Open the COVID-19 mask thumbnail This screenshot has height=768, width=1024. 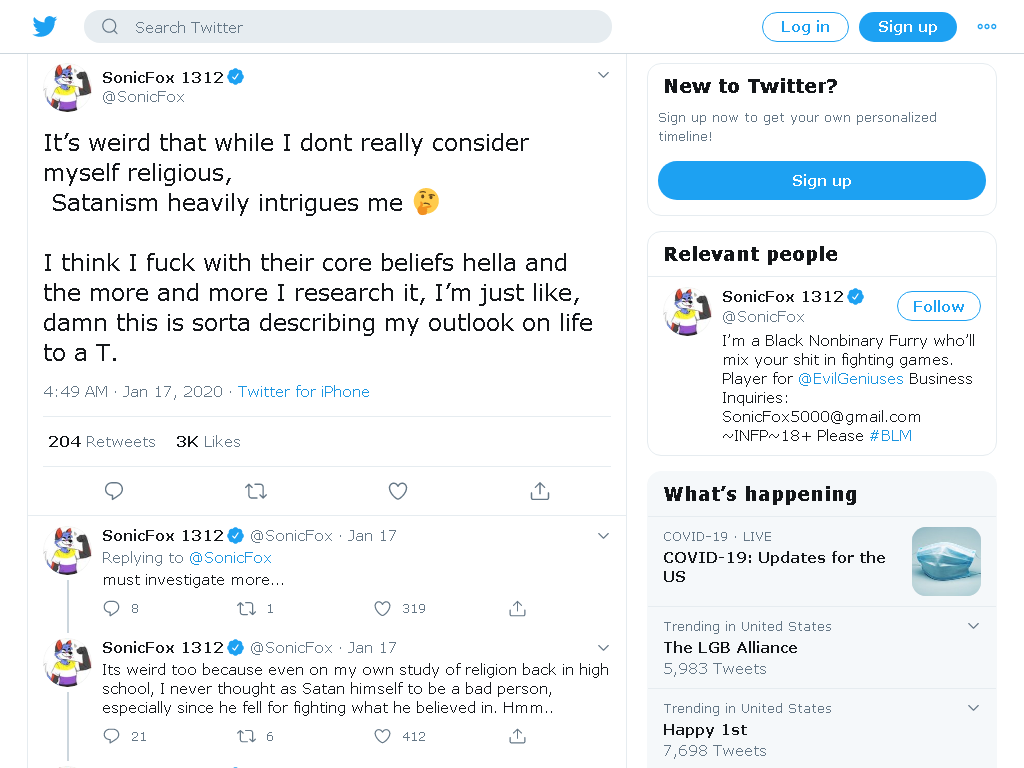click(946, 562)
